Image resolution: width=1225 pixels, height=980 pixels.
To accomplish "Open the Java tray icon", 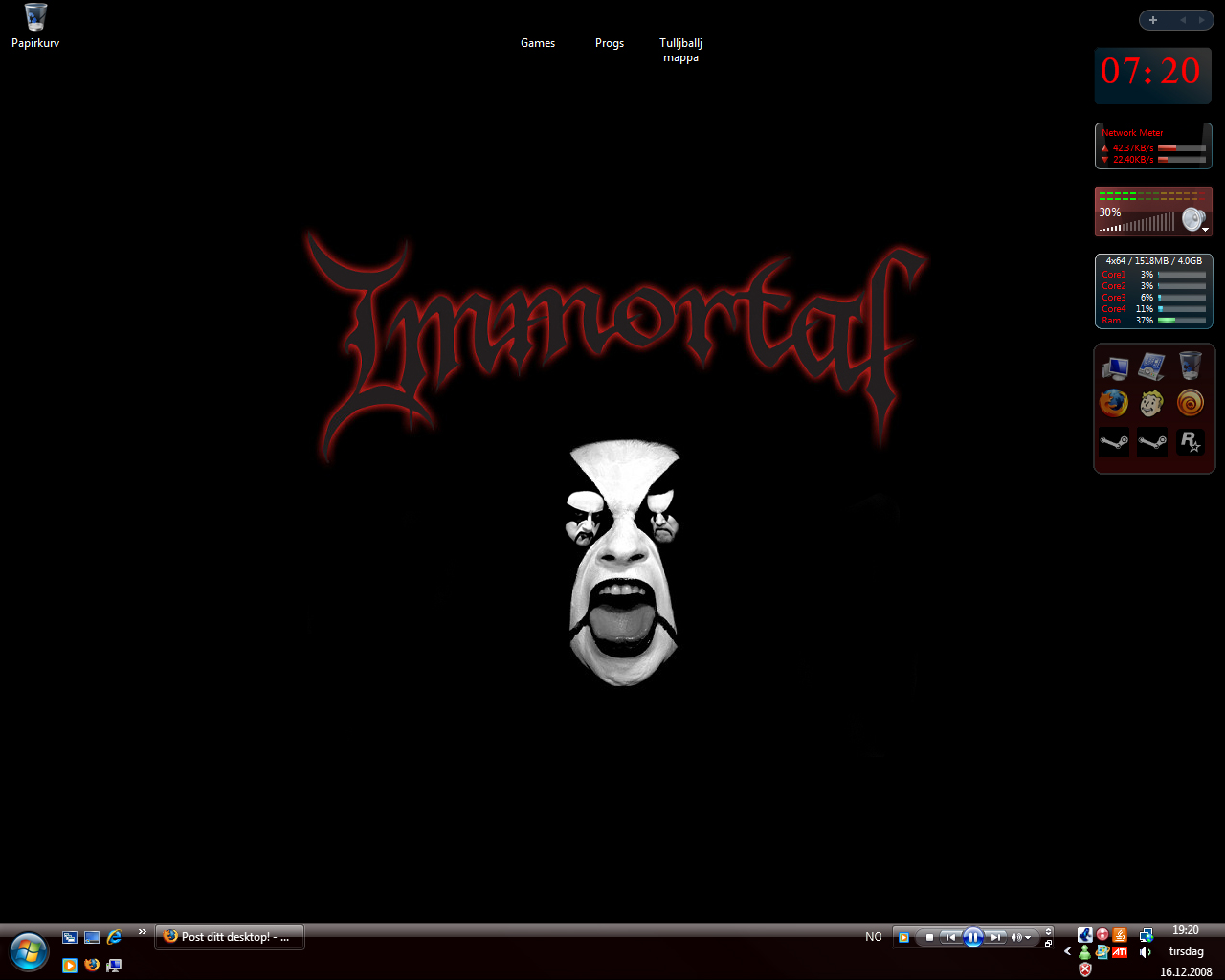I will click(x=1120, y=935).
